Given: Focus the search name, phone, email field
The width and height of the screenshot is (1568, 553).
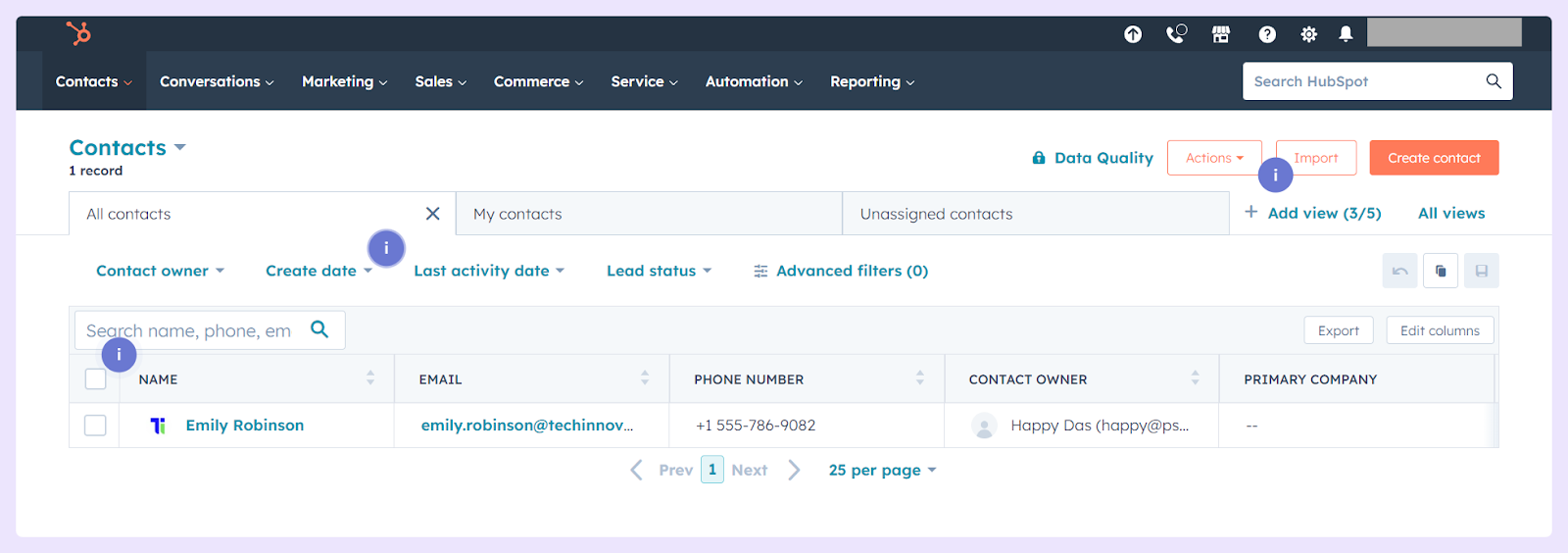Looking at the screenshot, I should coord(210,330).
